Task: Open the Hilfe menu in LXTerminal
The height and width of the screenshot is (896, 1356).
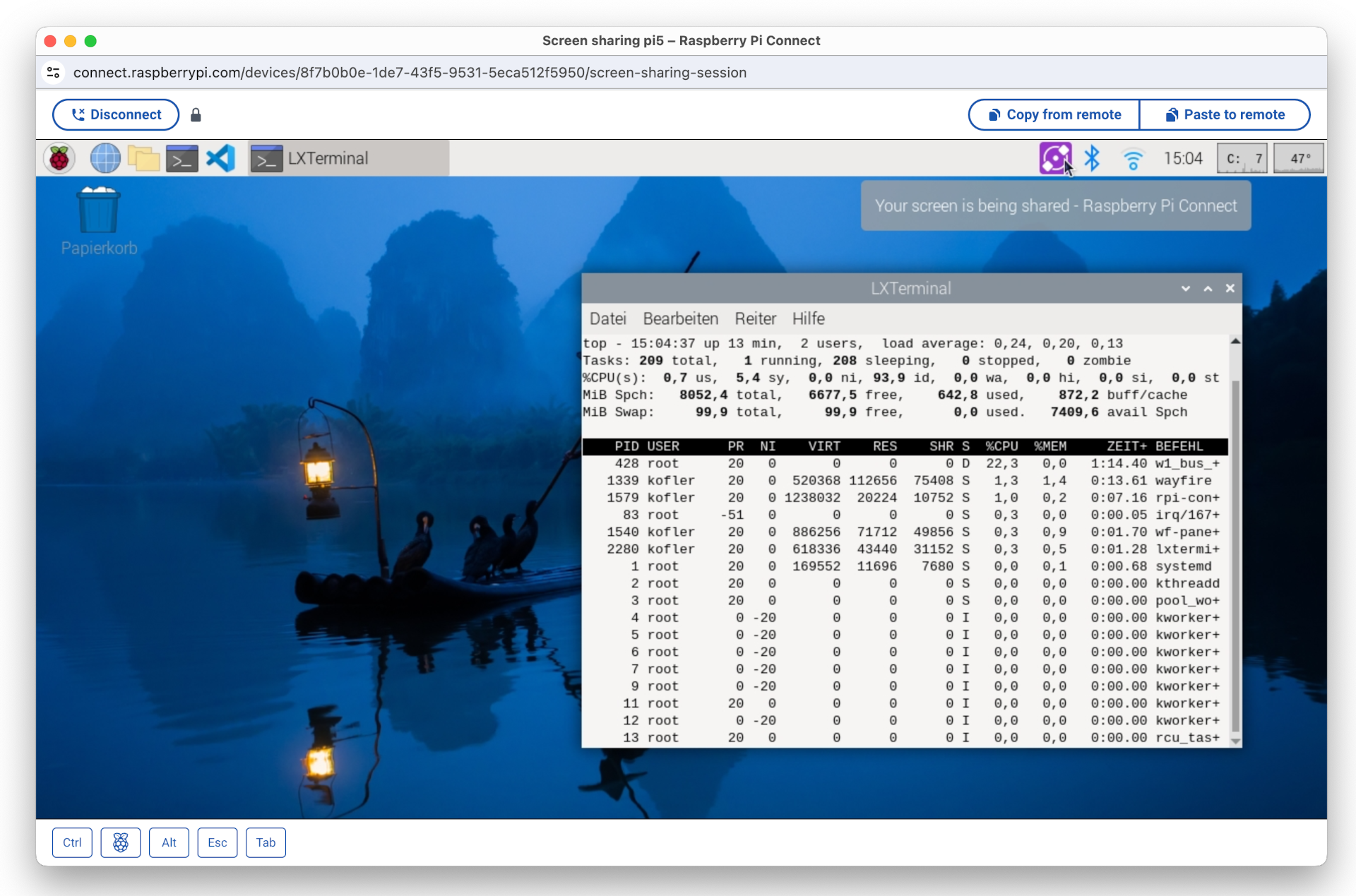Action: [x=808, y=318]
